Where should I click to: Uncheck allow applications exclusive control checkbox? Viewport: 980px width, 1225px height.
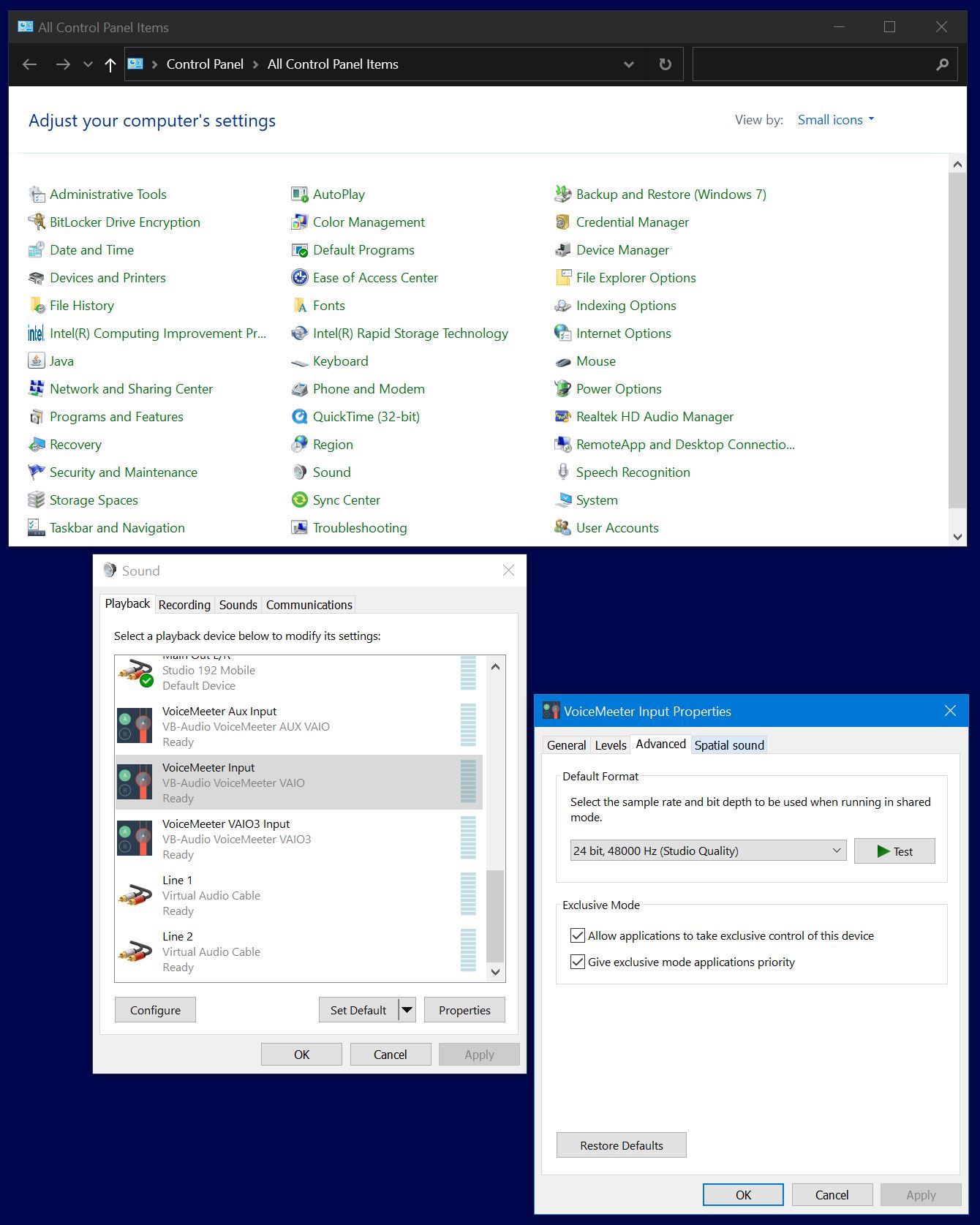coord(578,935)
